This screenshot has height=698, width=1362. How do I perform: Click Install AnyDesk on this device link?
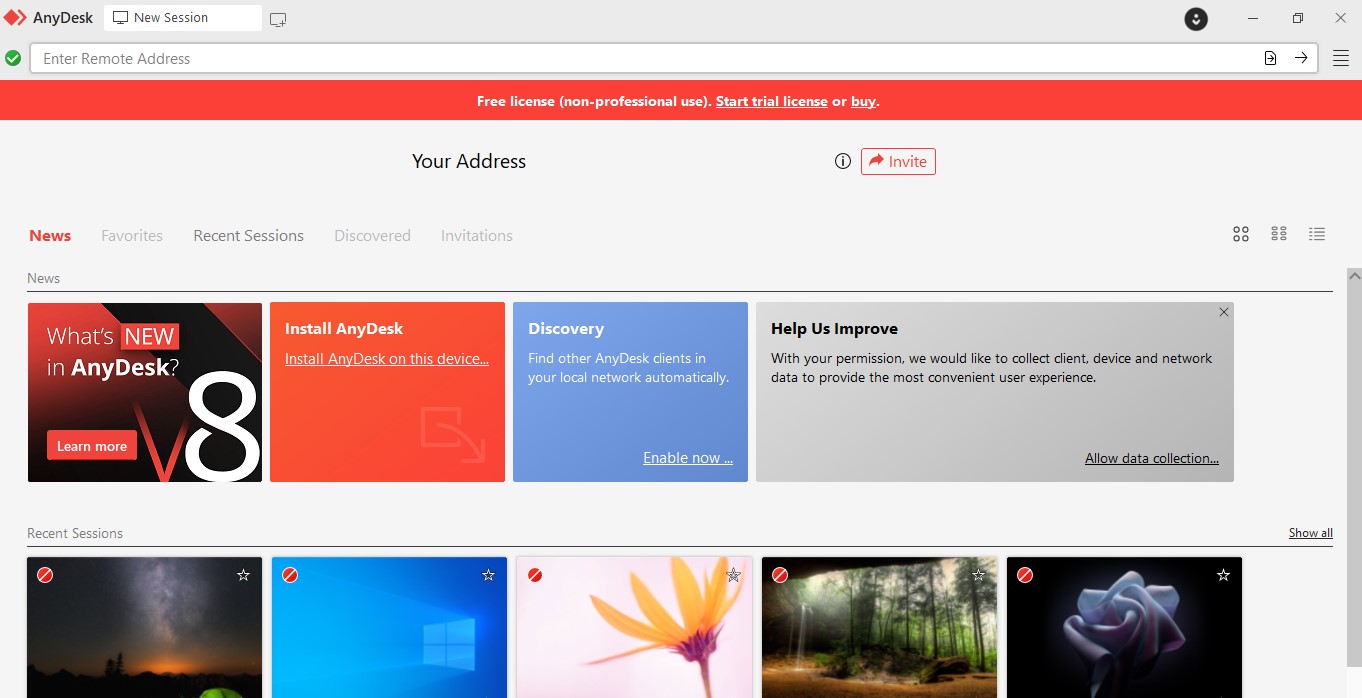click(x=387, y=359)
